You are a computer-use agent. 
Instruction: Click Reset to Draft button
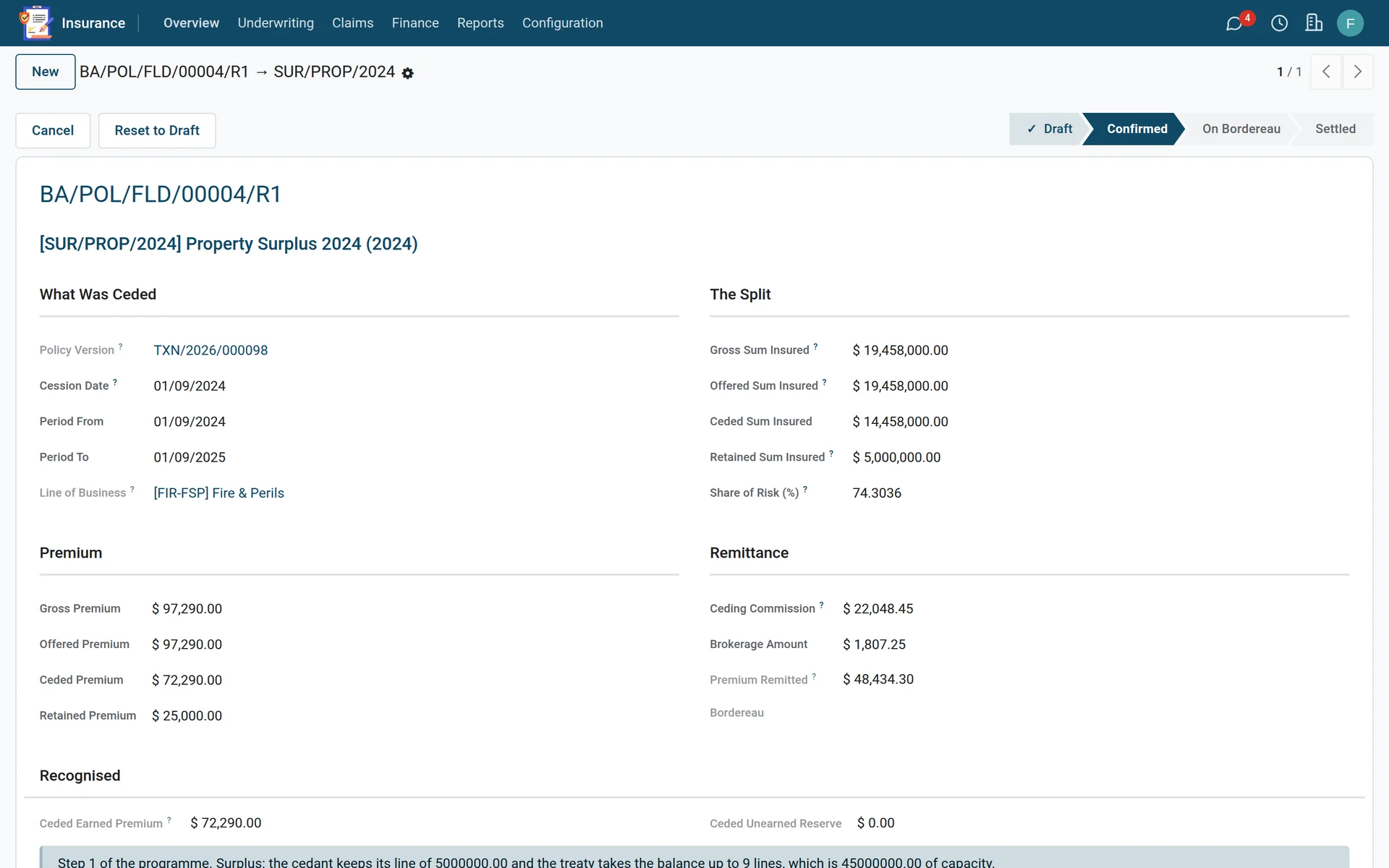point(157,130)
